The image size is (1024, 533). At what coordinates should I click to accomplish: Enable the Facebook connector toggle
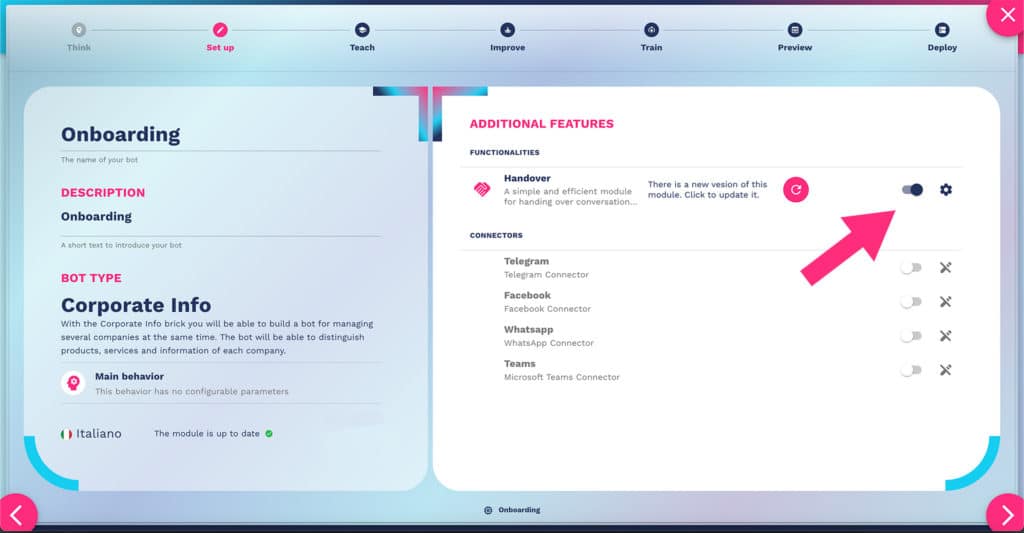[x=910, y=302]
